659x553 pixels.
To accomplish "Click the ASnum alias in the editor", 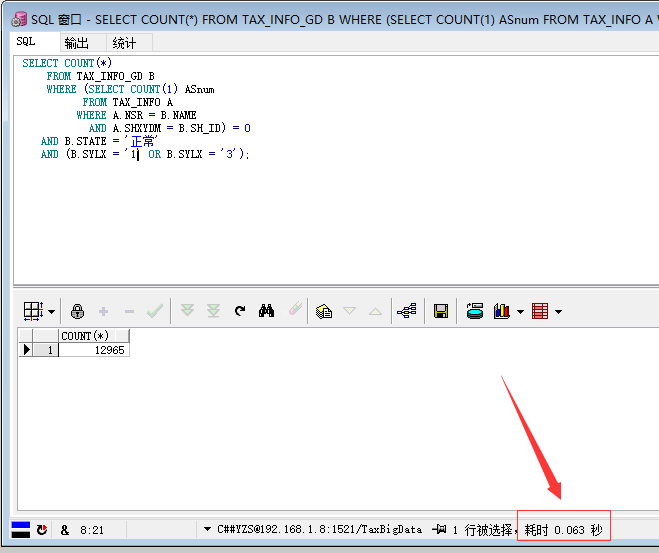I will pos(200,89).
